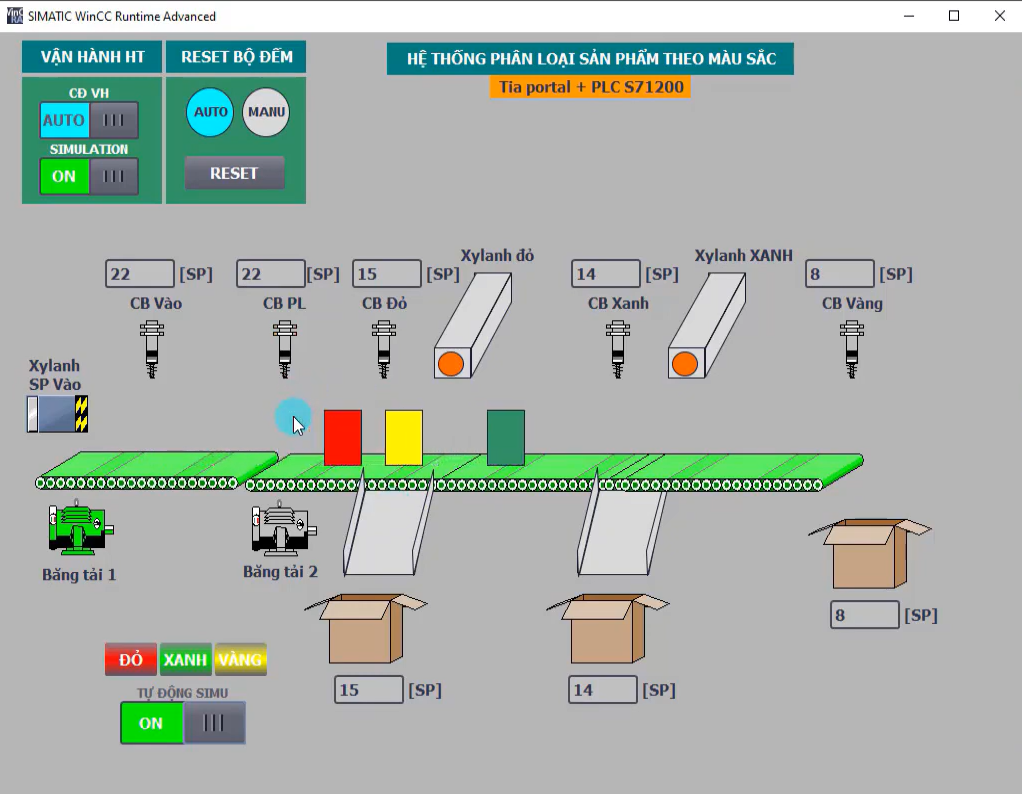Click the CB Vàng counter field showing 8
Viewport: 1022px width, 794px height.
840,274
